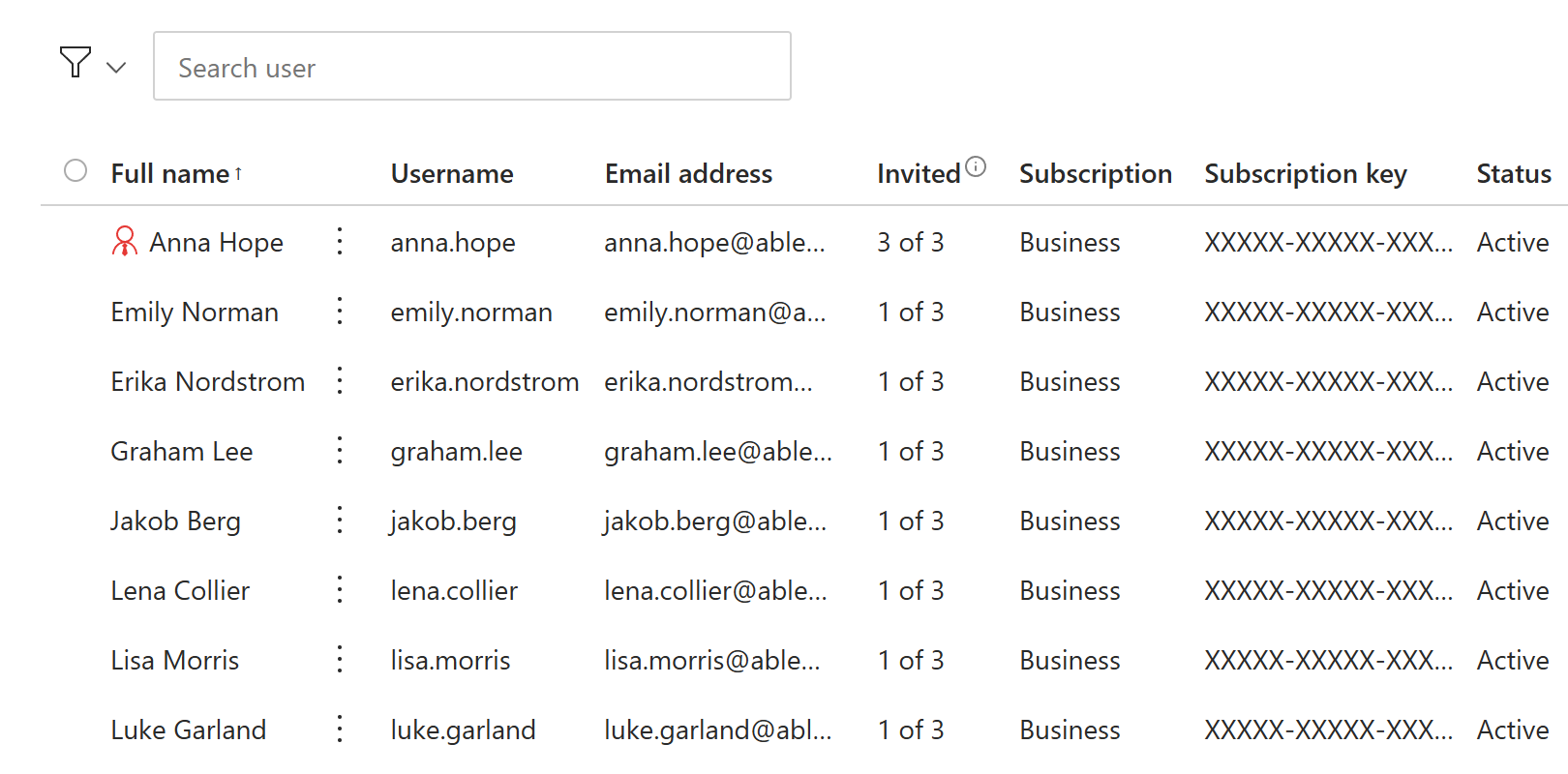The width and height of the screenshot is (1568, 774).
Task: Click Anna Hope's subscription key cell
Action: pos(1329,243)
